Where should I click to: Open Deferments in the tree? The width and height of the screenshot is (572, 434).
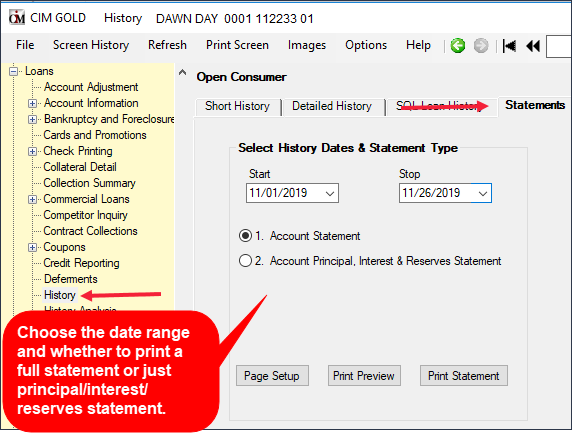tap(70, 279)
